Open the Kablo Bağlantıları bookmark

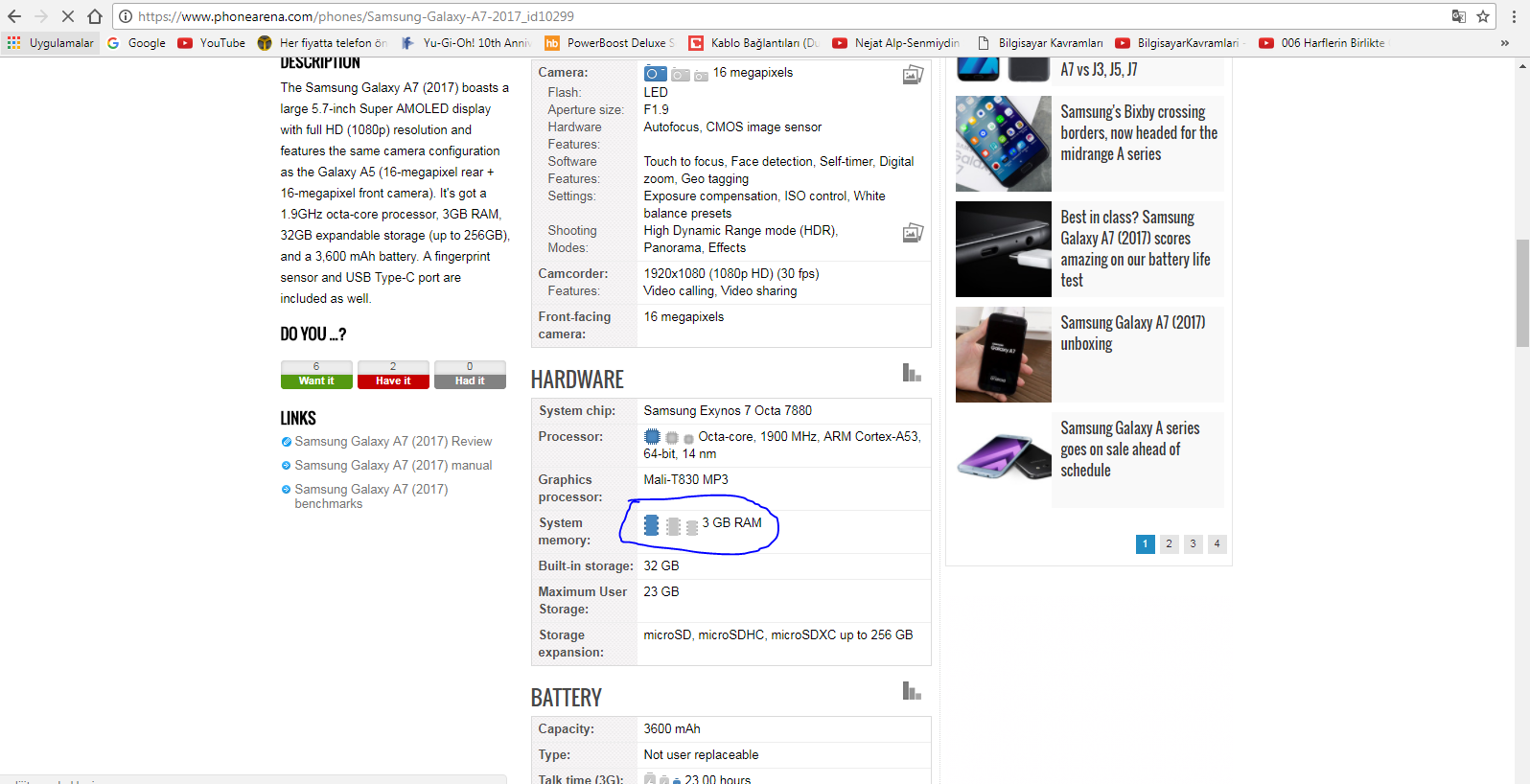pyautogui.click(x=754, y=43)
